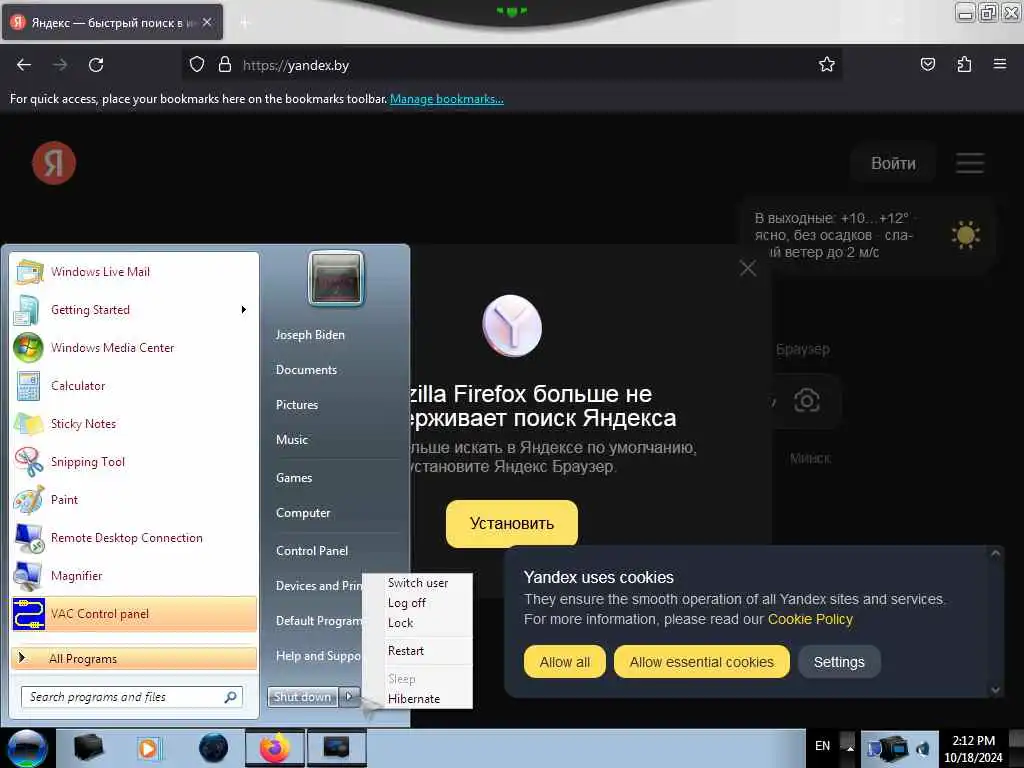Open VAC Control panel icon

28,614
